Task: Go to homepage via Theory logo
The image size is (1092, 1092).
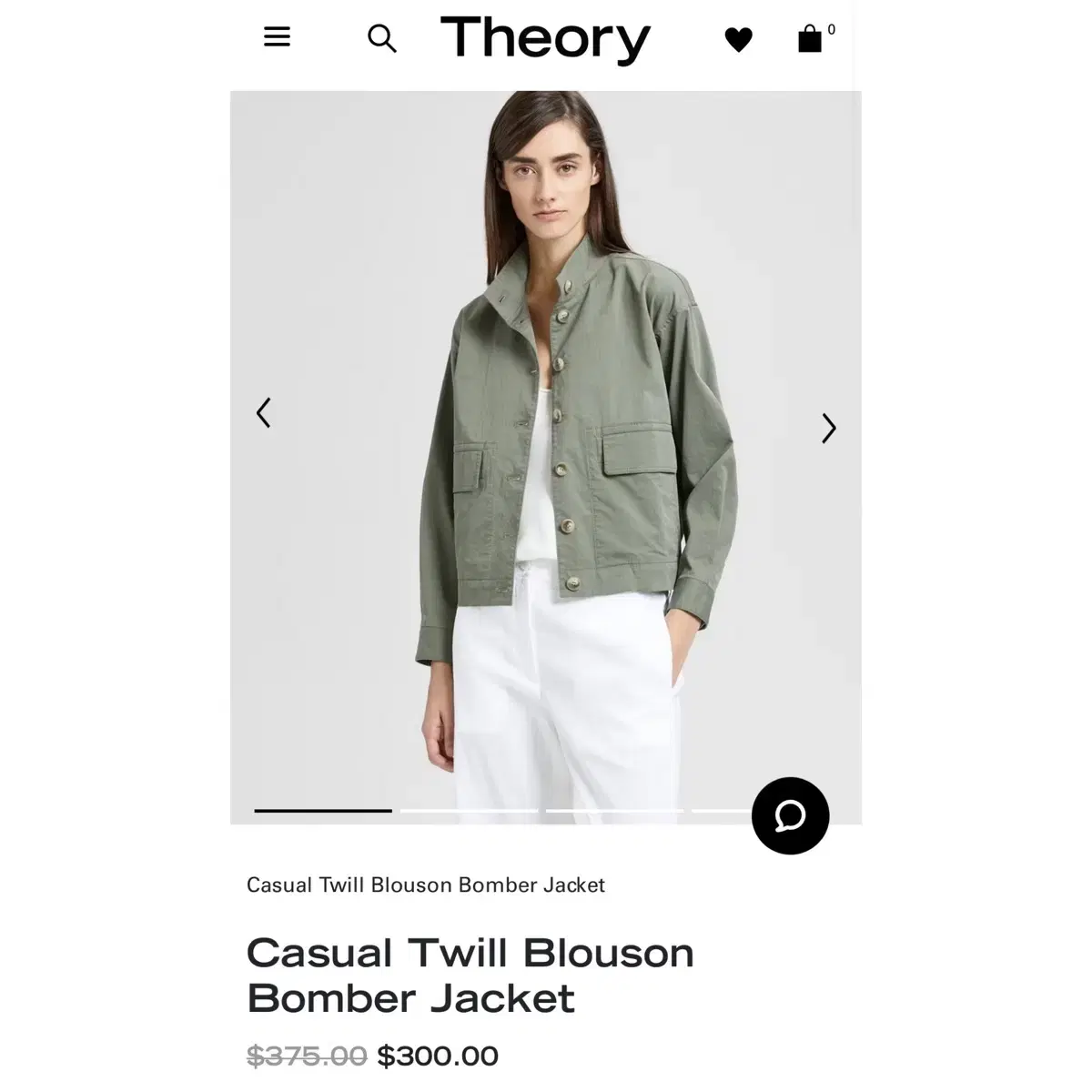Action: pos(545,39)
